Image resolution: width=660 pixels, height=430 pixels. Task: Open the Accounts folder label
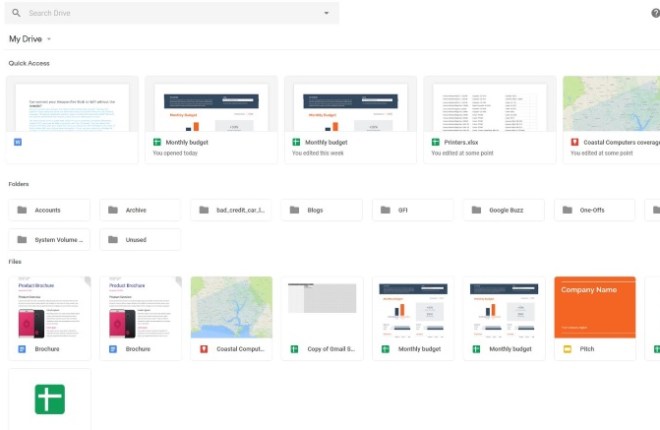click(x=48, y=210)
